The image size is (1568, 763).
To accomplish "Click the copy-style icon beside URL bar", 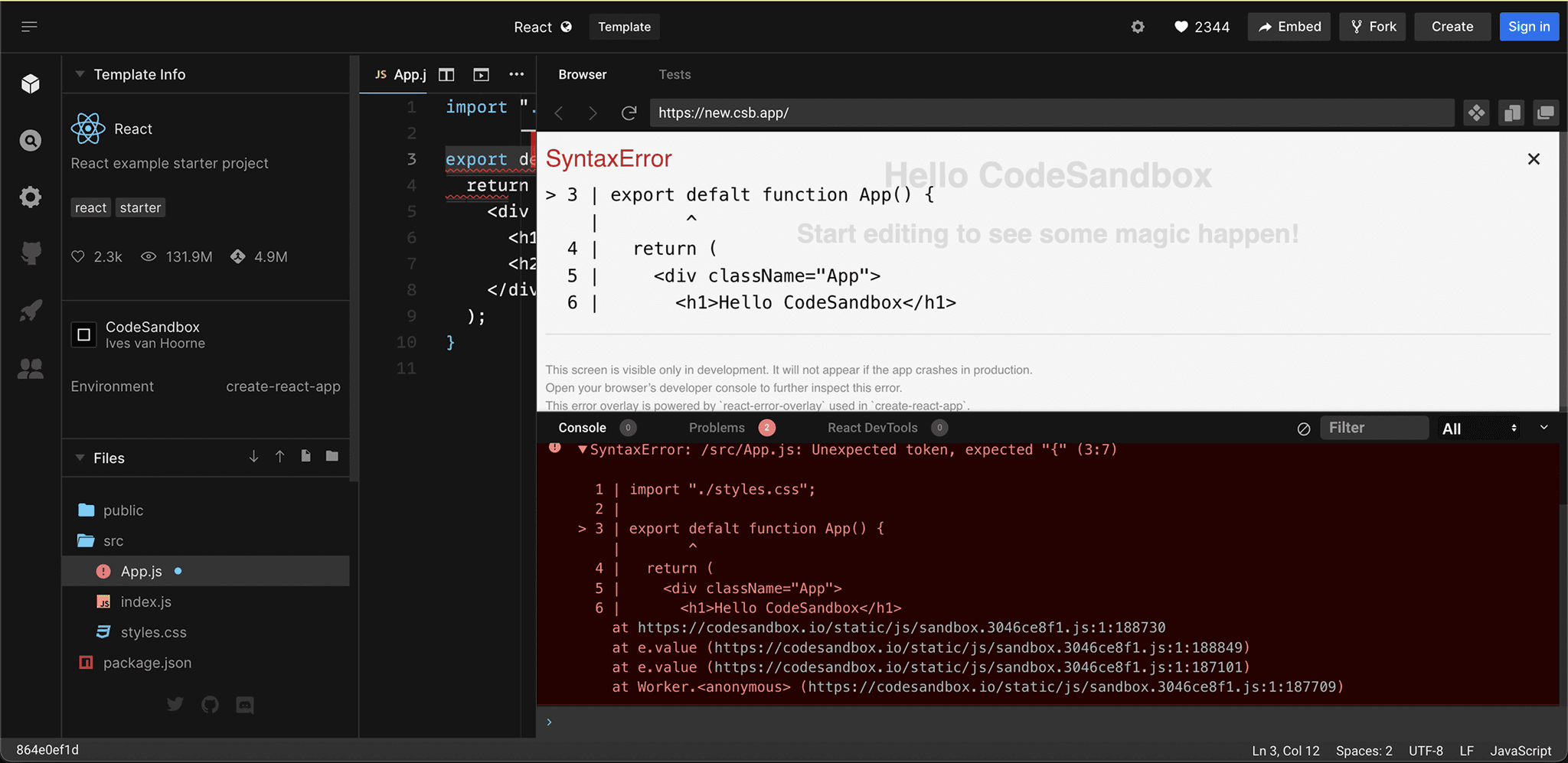I will click(x=1511, y=113).
